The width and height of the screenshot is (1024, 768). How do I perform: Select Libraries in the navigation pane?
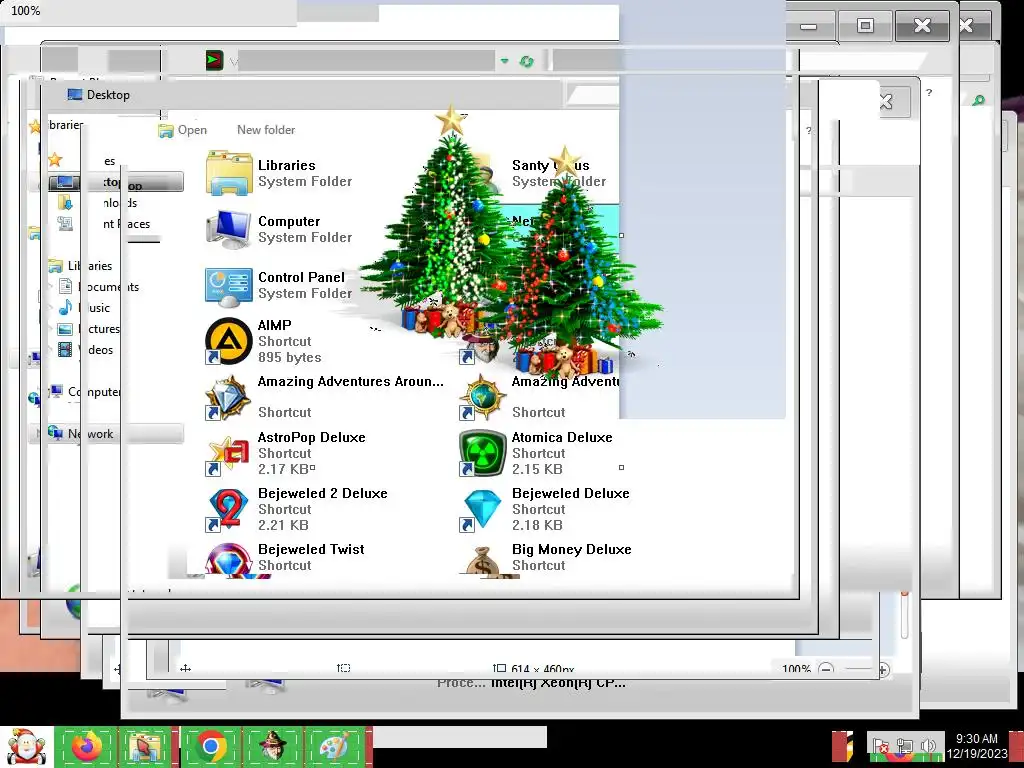pyautogui.click(x=81, y=266)
